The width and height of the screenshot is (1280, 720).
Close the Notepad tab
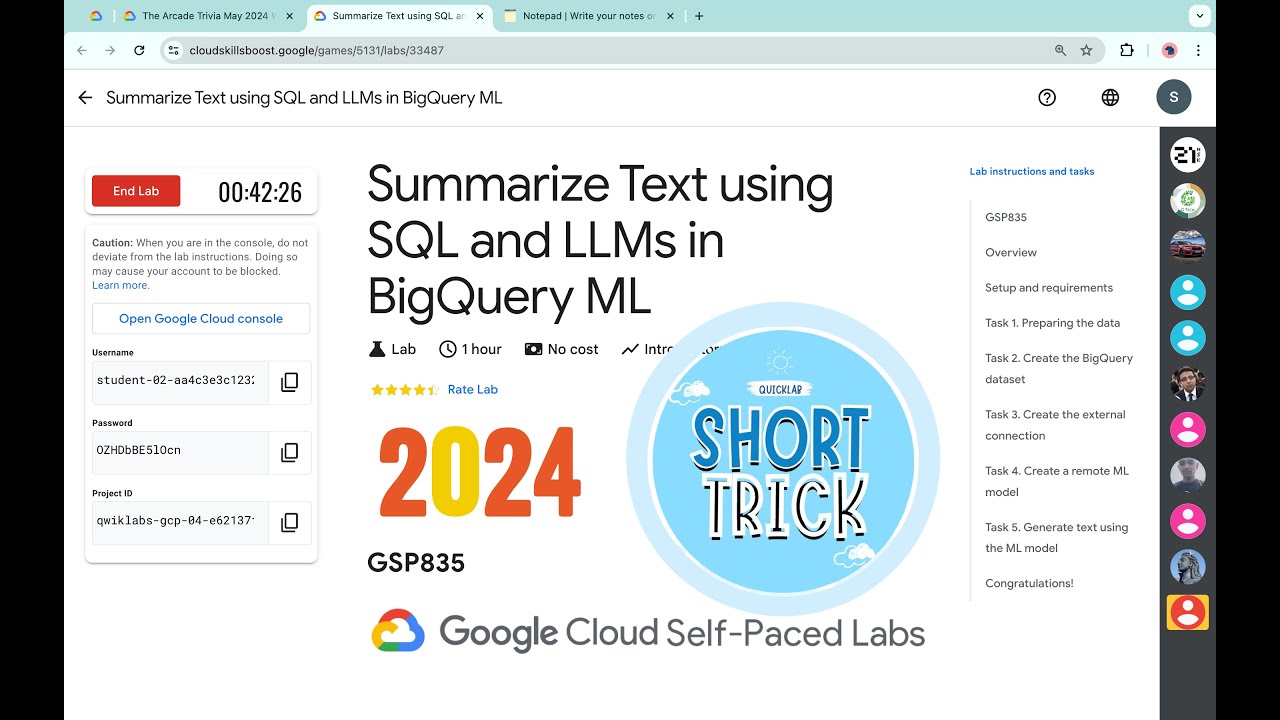(670, 16)
